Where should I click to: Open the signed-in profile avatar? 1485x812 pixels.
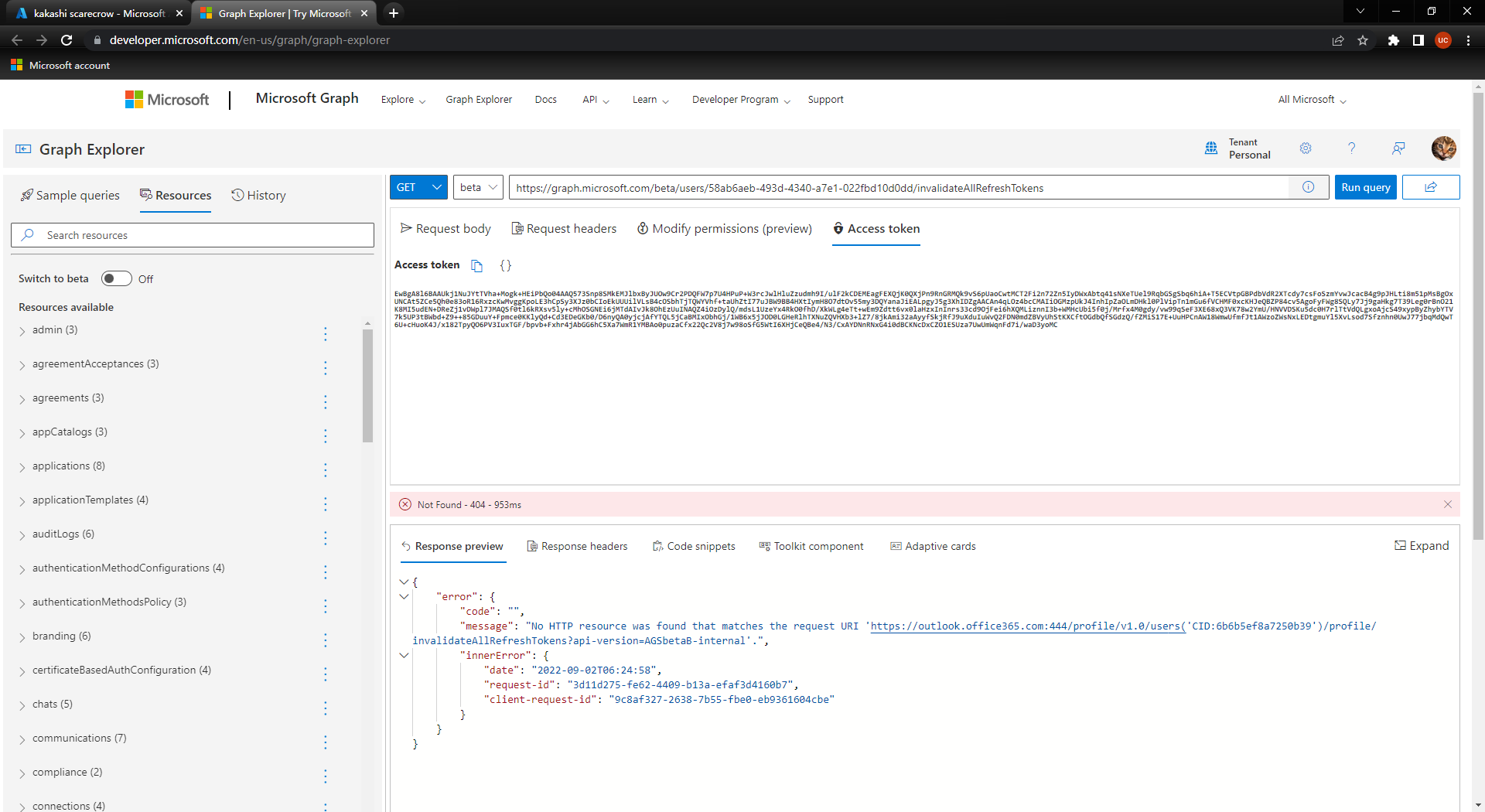[1443, 148]
